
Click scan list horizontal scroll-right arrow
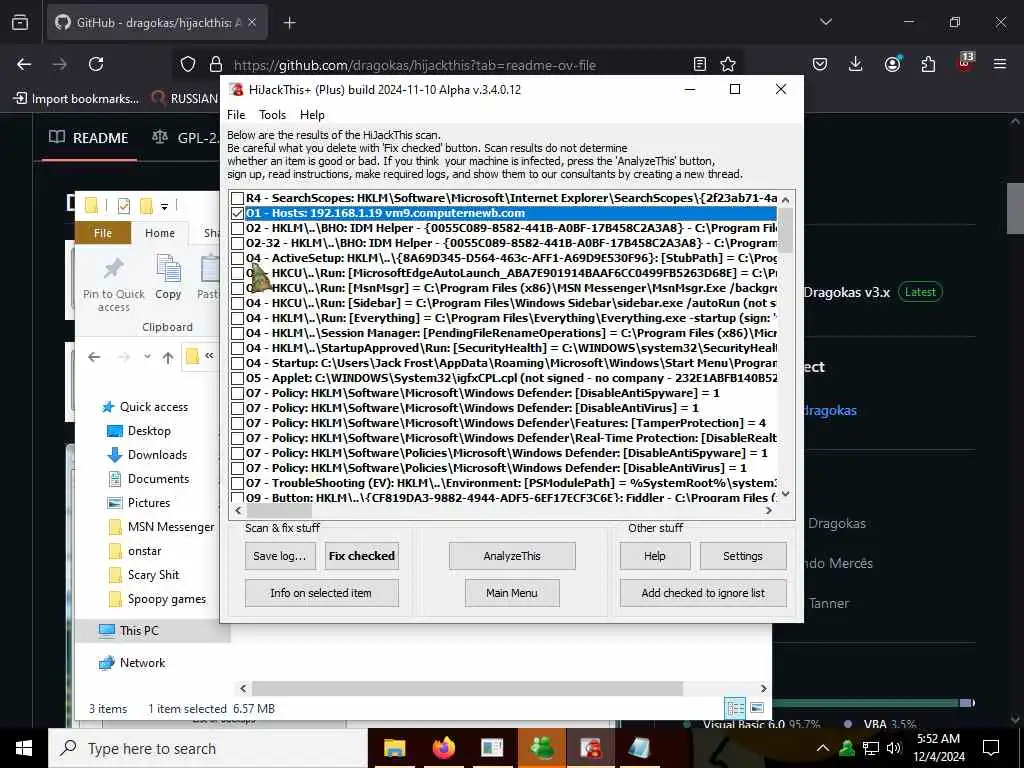point(769,511)
